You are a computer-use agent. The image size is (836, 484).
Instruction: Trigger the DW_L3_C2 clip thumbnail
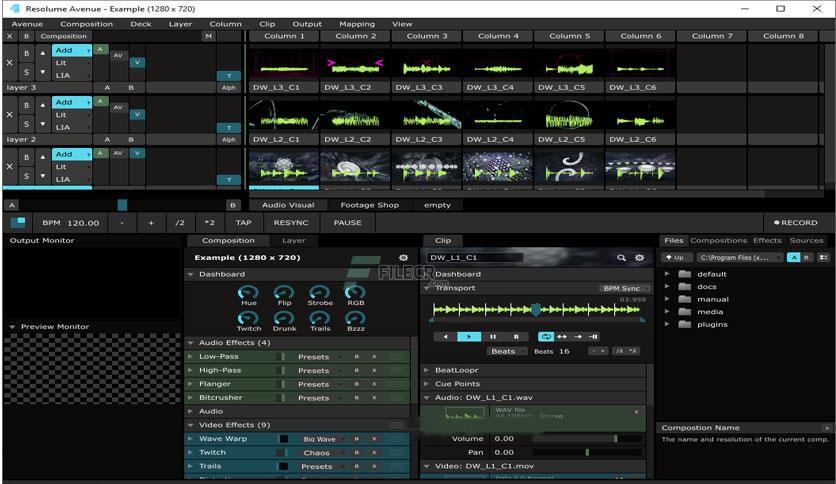pyautogui.click(x=355, y=63)
